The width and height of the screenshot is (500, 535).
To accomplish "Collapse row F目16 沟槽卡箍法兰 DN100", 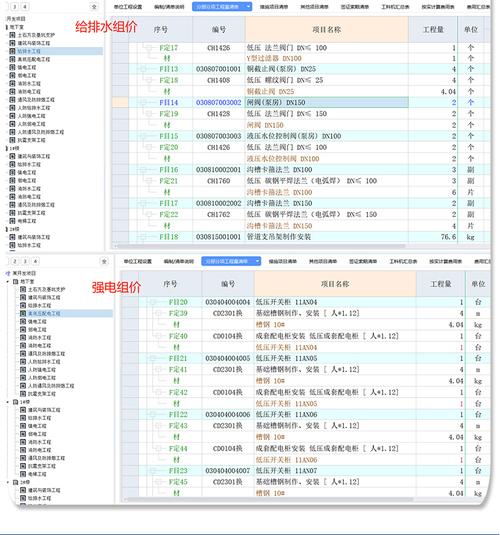I will [x=142, y=170].
